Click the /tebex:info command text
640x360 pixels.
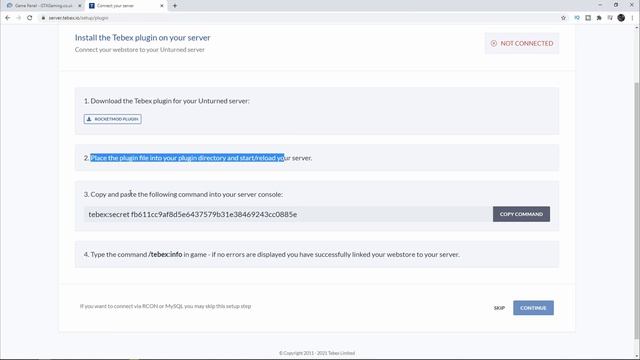click(x=165, y=254)
